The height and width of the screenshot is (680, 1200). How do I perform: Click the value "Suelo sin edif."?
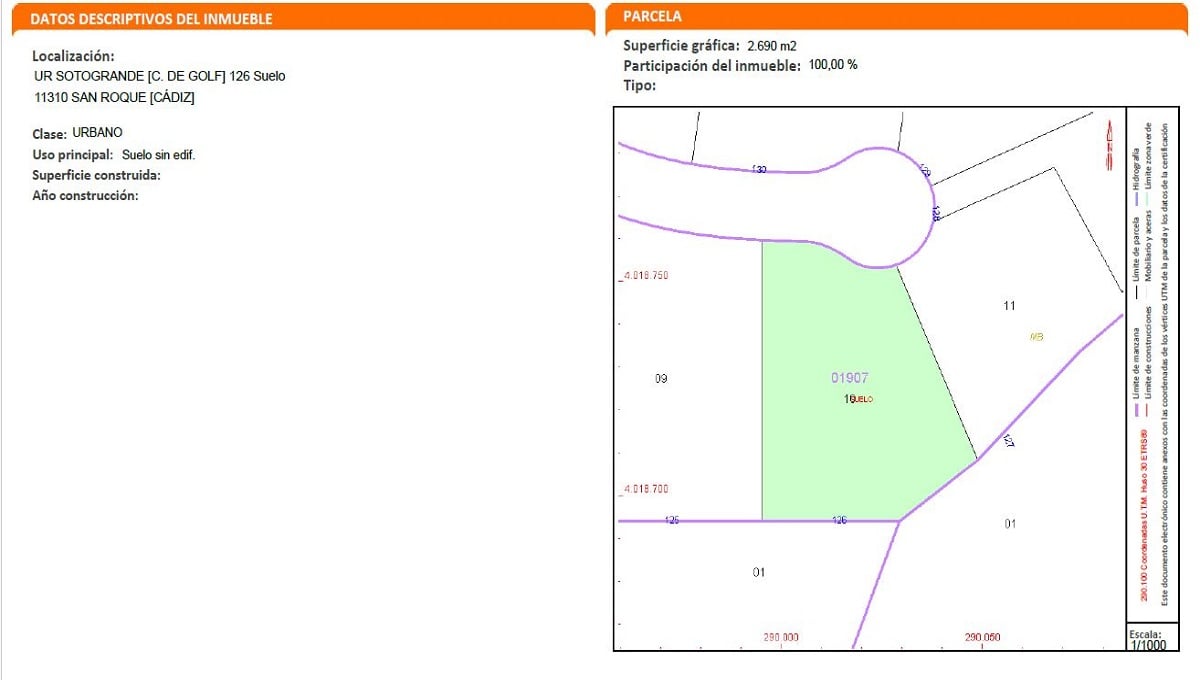(158, 155)
